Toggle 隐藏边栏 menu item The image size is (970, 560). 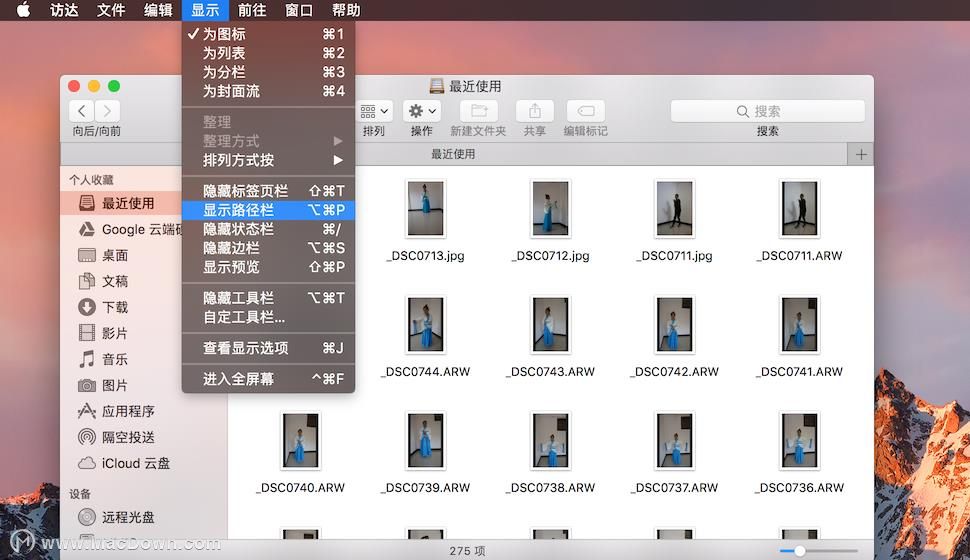(268, 248)
